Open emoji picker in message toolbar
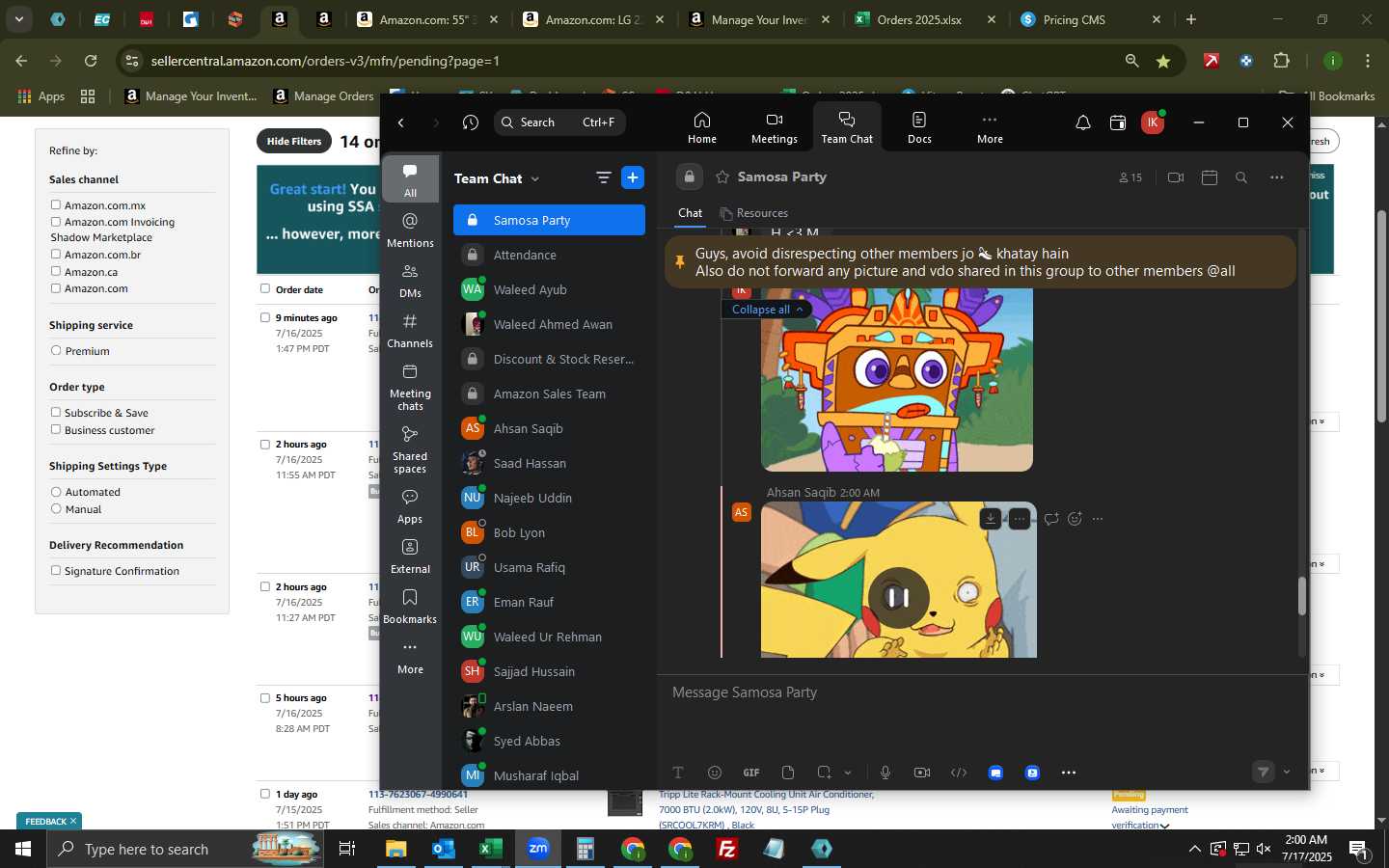The height and width of the screenshot is (868, 1389). 715,773
